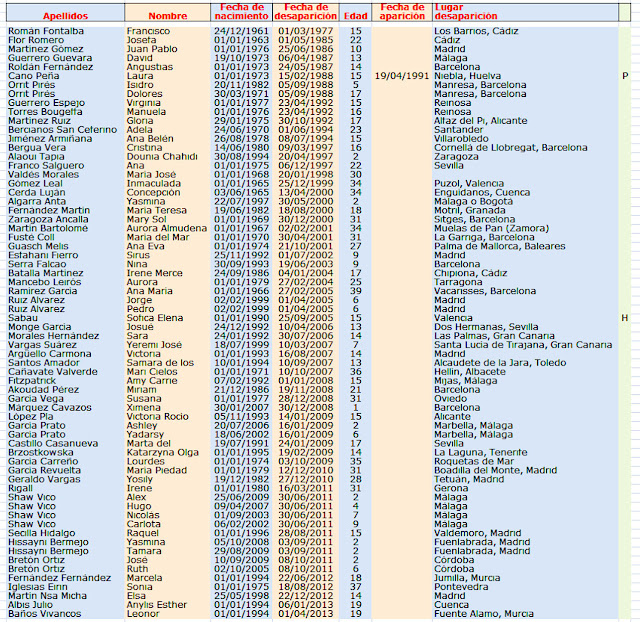This screenshot has width=640, height=622.
Task: Select the cell 'Jiménez Armiñana'
Action: click(x=50, y=139)
